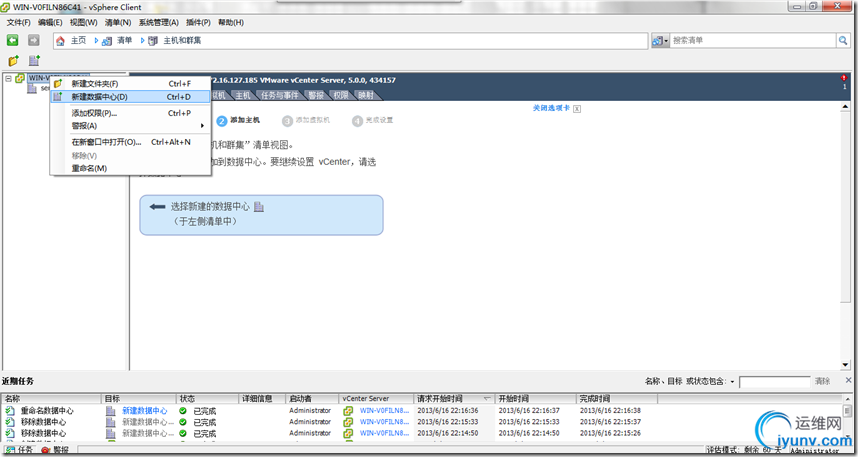The width and height of the screenshot is (858, 457).
Task: Click the 清单 breadcrumb link
Action: pos(125,41)
